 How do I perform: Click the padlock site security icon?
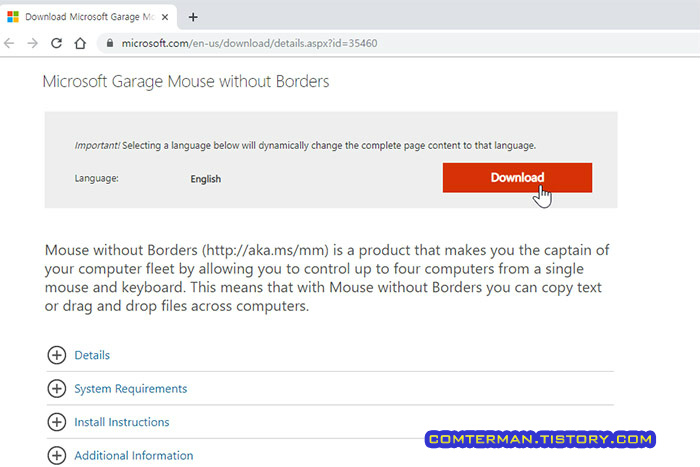coord(110,43)
